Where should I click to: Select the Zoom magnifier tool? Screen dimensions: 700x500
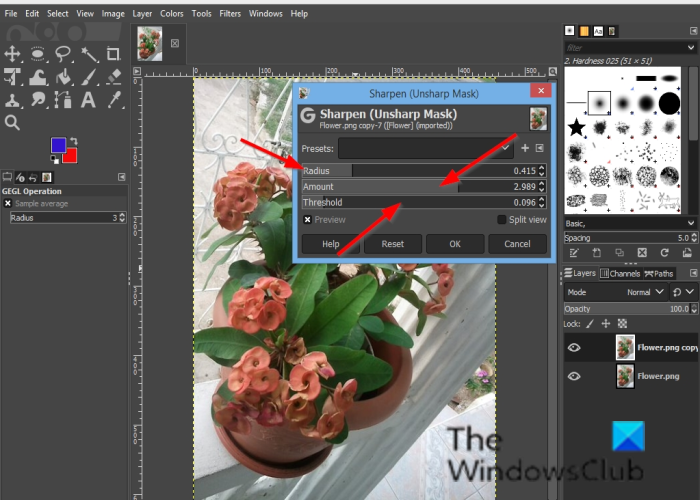(13, 123)
